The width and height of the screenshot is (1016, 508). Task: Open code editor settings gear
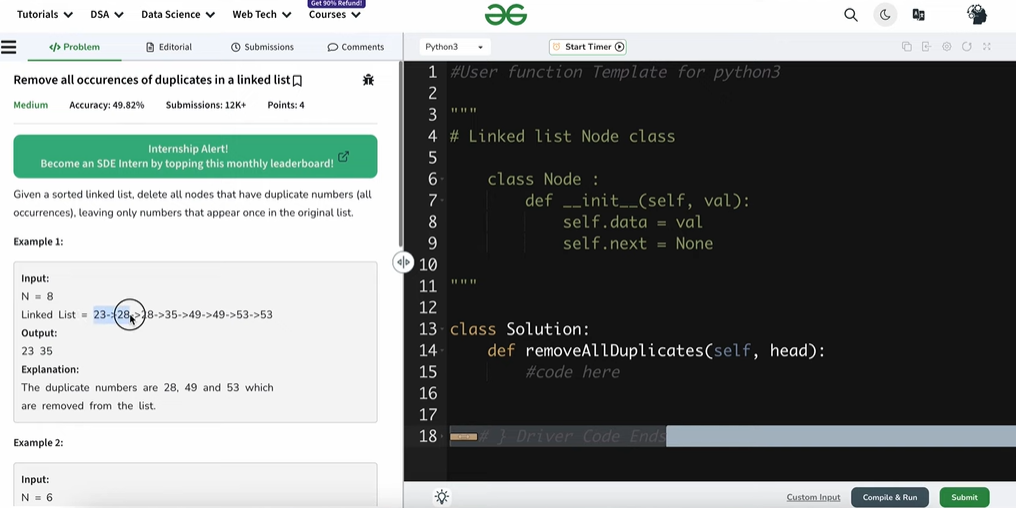click(947, 47)
